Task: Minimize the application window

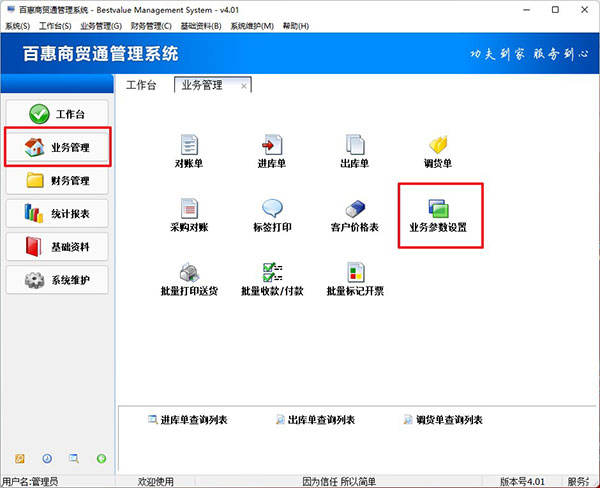Action: (527, 10)
